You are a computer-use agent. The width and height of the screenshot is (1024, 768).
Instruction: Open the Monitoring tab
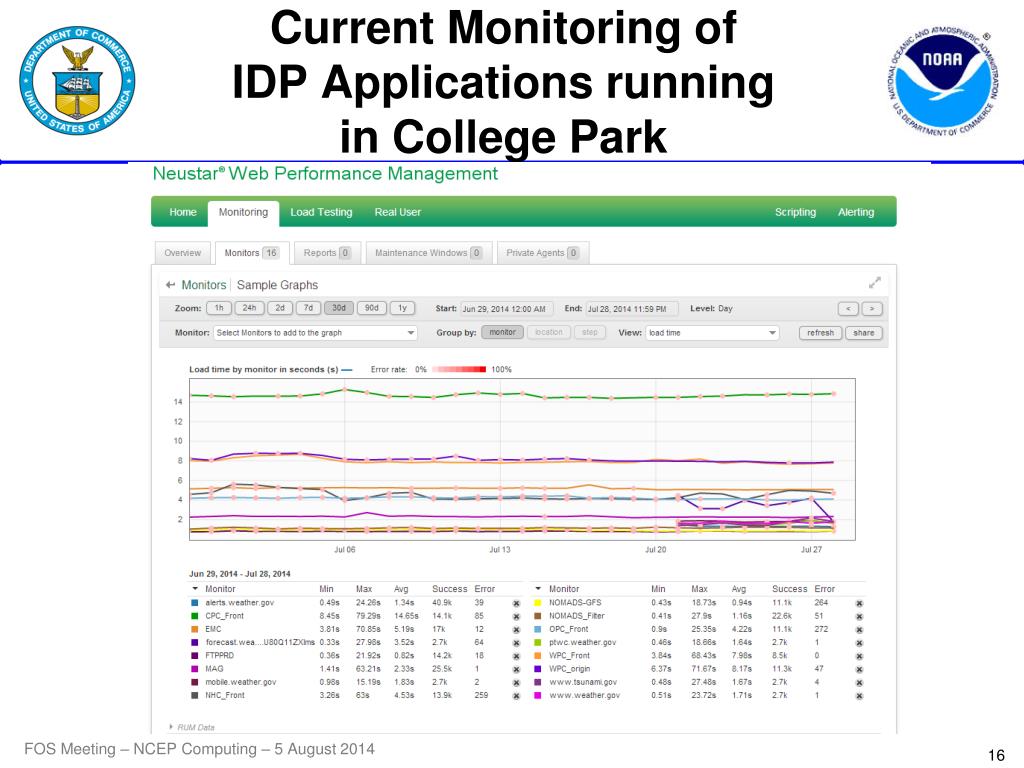coord(244,213)
